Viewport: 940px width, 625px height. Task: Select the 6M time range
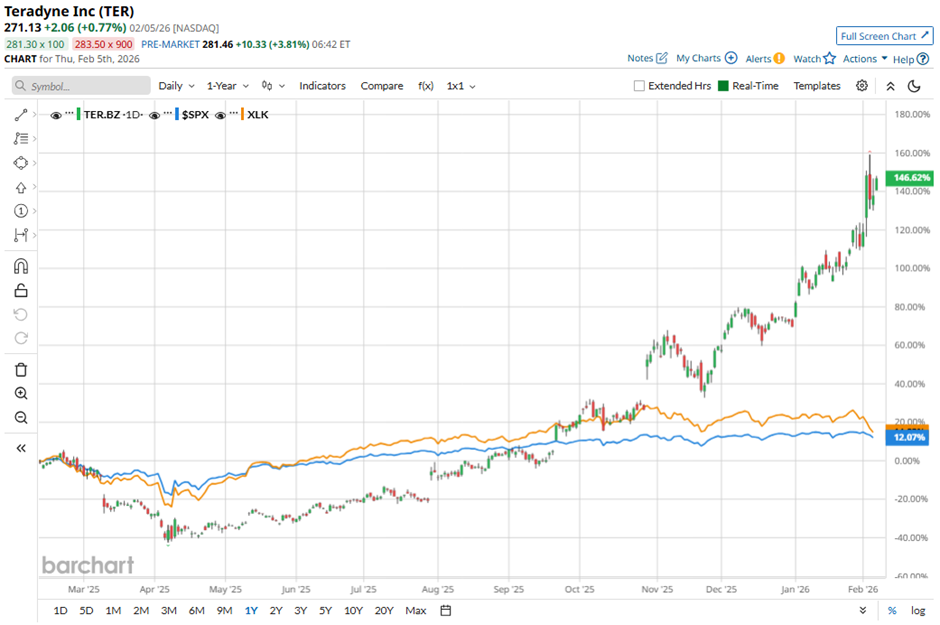click(196, 610)
